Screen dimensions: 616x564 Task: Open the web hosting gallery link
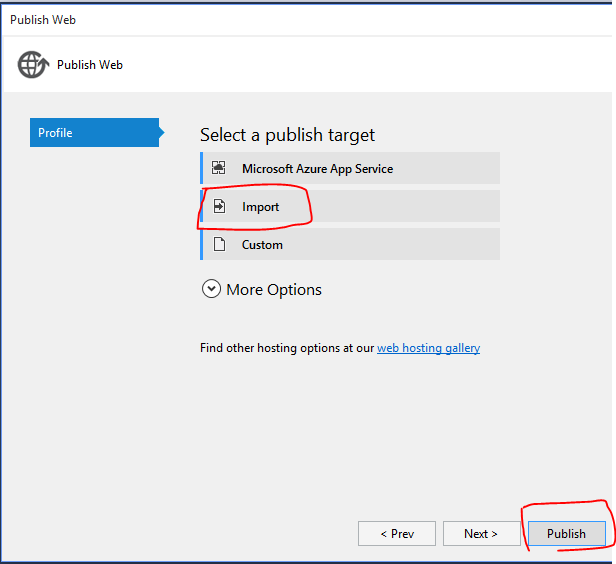(428, 348)
